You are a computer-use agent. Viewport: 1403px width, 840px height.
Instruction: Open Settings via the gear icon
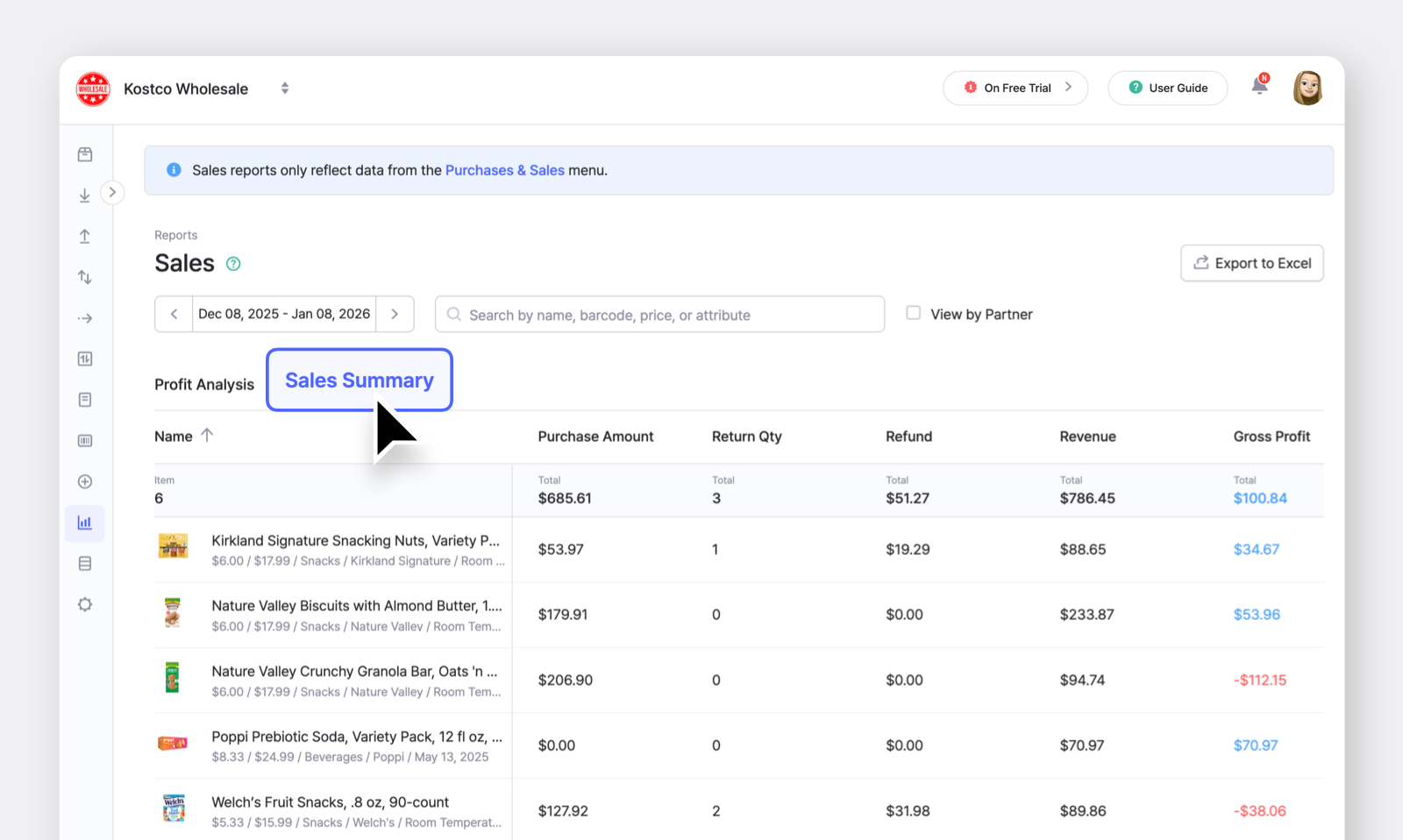[85, 603]
